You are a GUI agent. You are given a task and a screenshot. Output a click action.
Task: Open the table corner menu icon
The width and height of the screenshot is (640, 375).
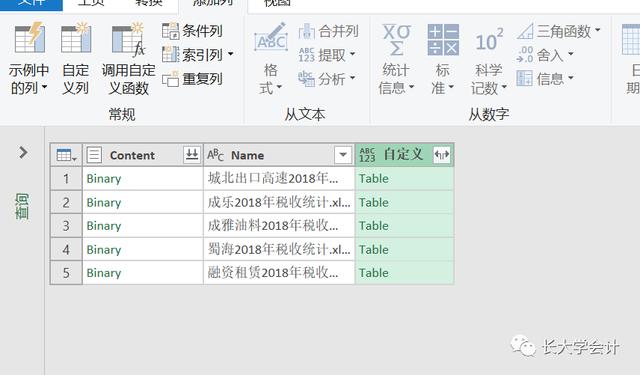tap(66, 155)
